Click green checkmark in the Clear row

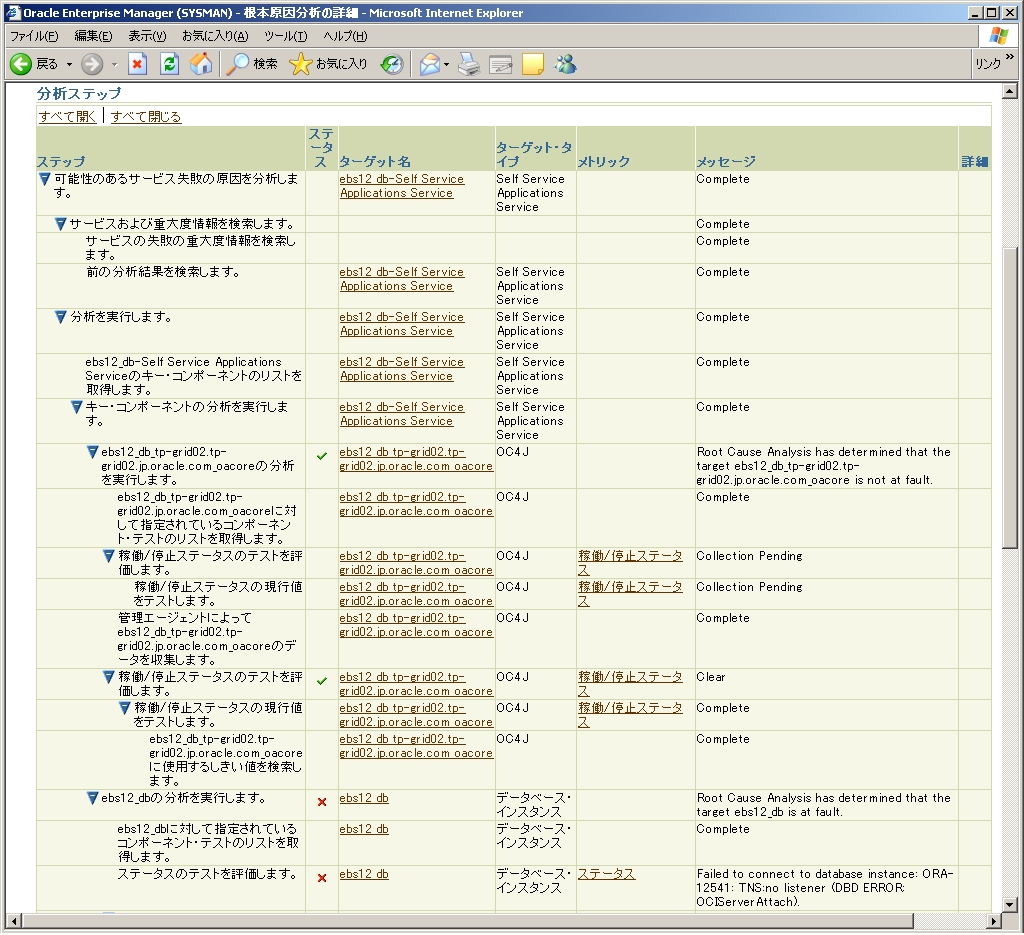click(322, 681)
